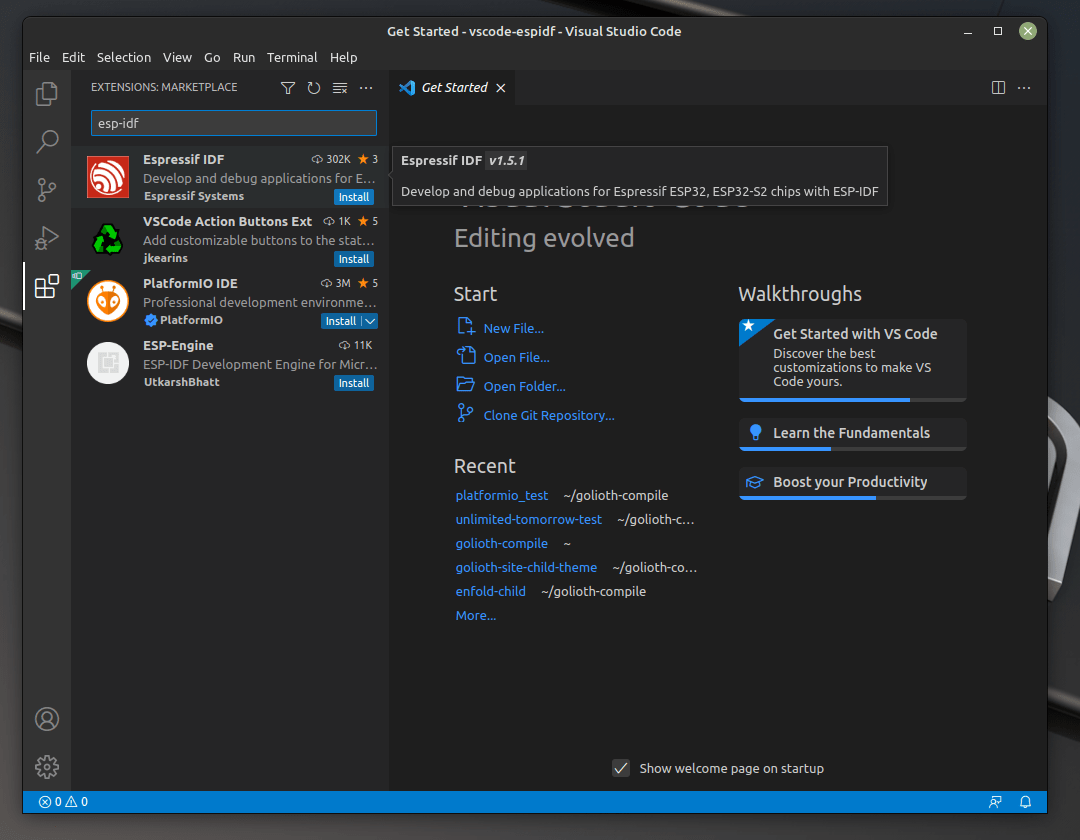Open the extensions filter dropdown
Viewport: 1080px width, 840px height.
pyautogui.click(x=288, y=88)
